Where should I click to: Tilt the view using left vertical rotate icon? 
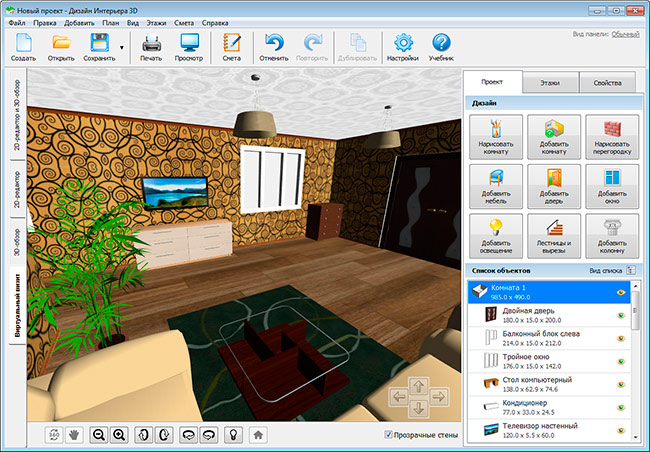(x=143, y=435)
